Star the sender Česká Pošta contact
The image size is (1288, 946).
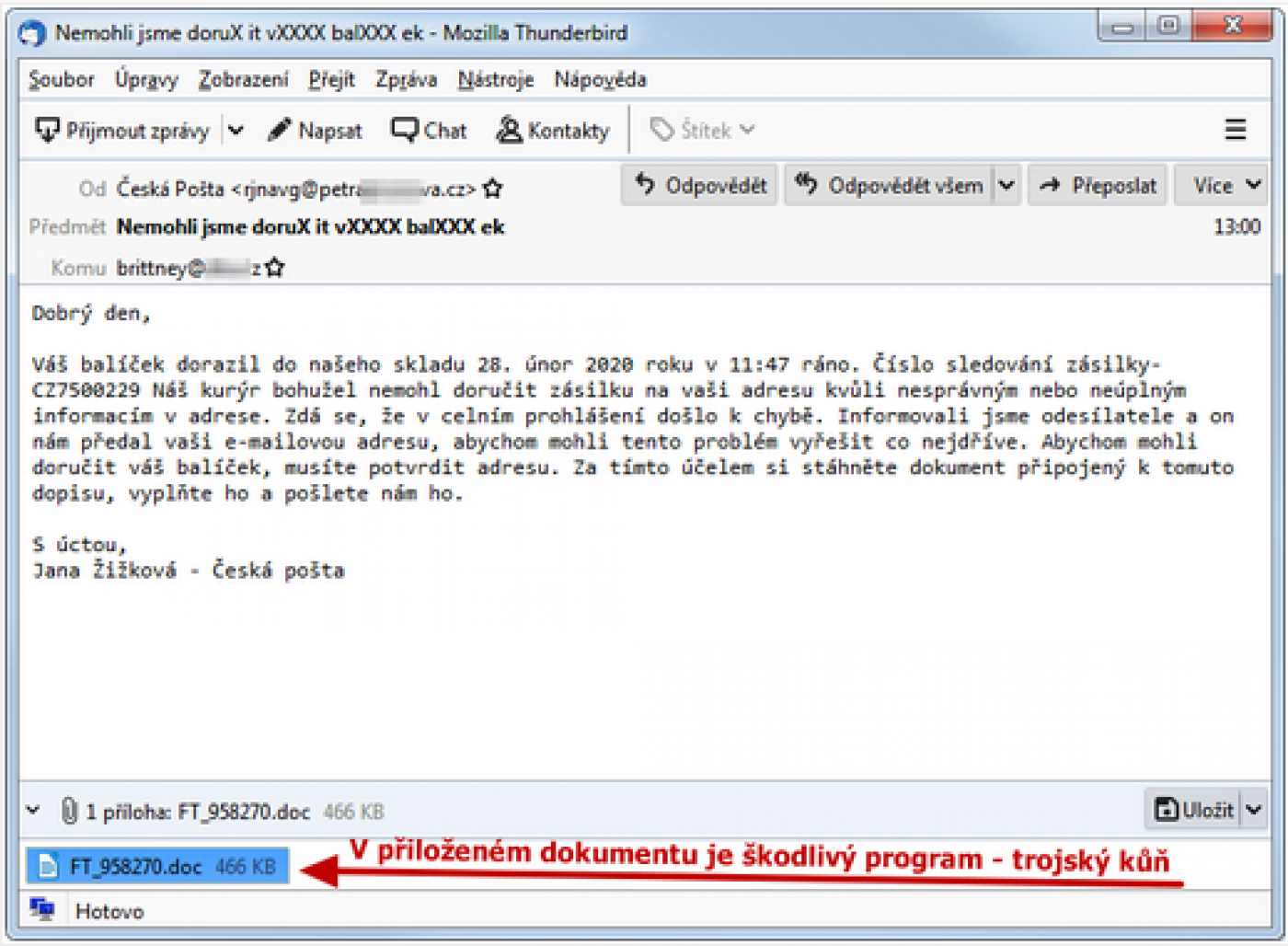point(493,189)
